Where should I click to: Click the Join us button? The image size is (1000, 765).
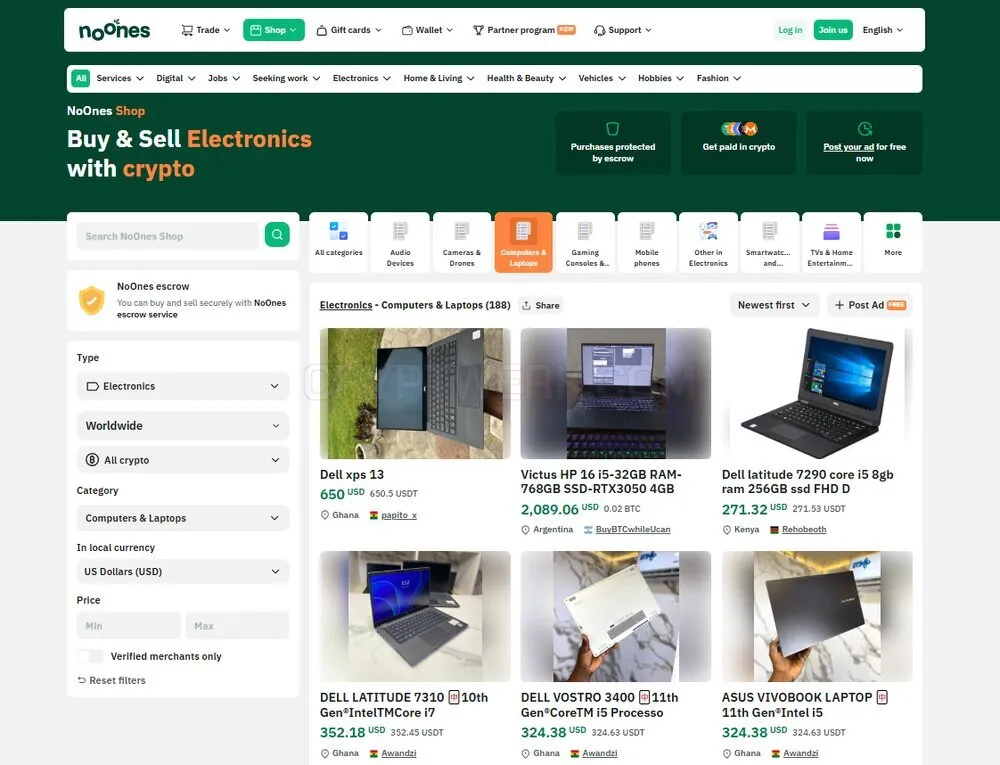tap(833, 30)
